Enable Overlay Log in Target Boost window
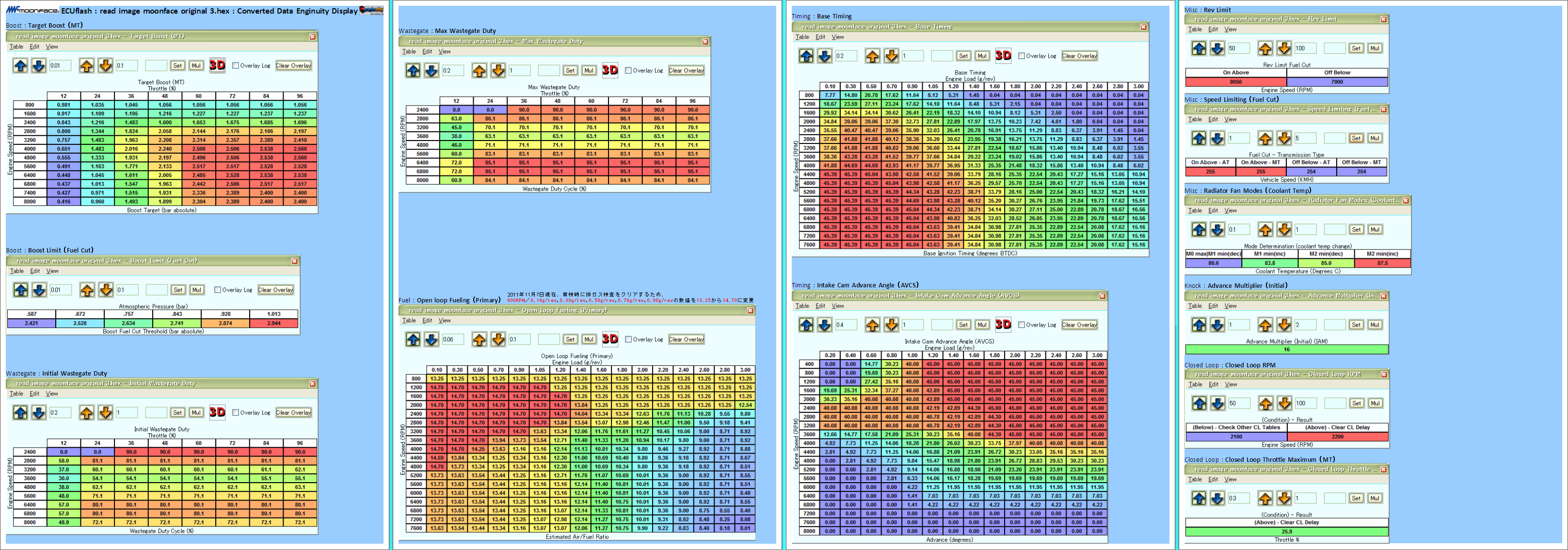 tap(236, 66)
